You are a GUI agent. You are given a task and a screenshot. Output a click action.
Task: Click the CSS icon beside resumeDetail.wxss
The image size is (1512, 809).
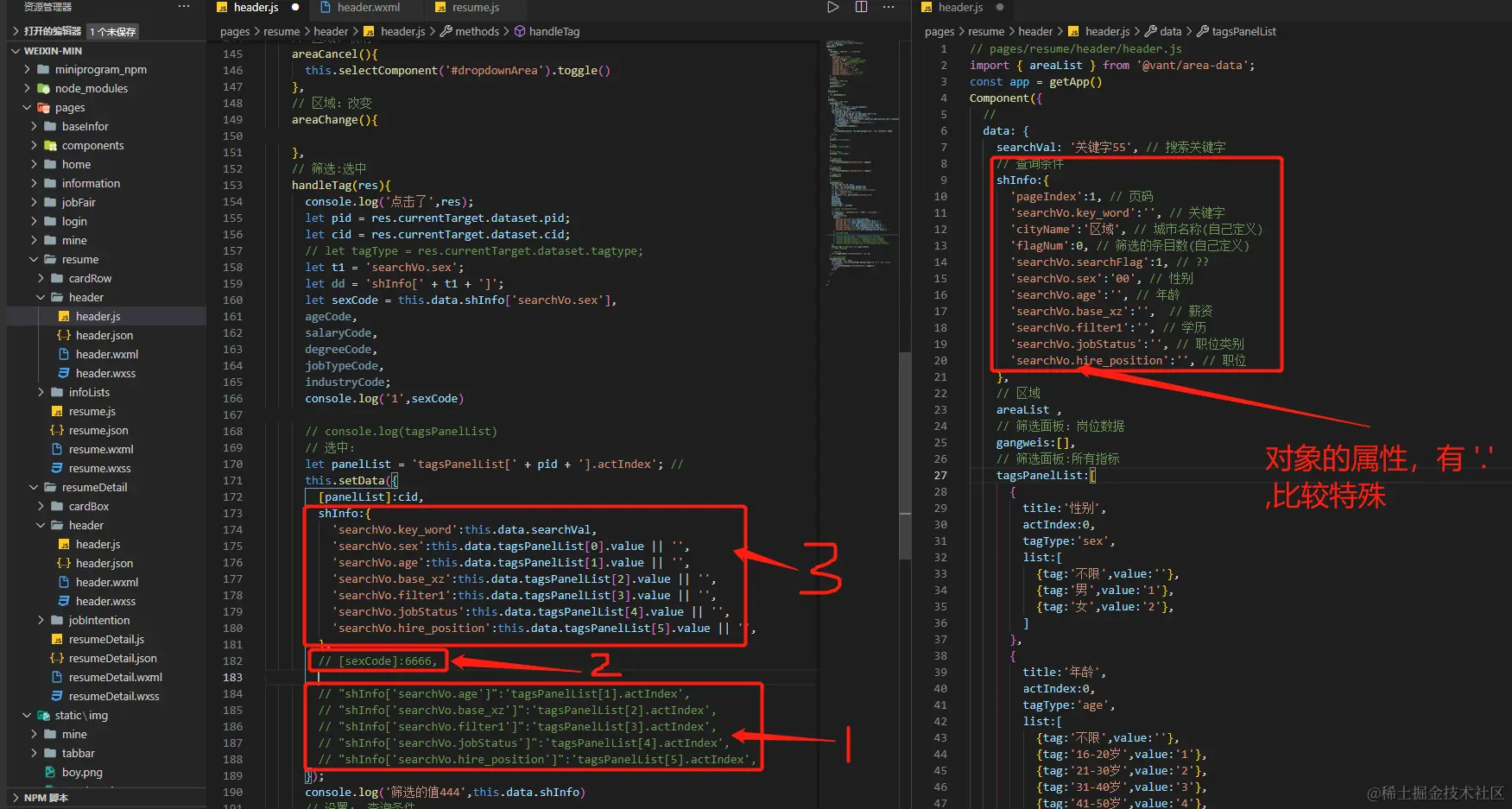(x=57, y=697)
